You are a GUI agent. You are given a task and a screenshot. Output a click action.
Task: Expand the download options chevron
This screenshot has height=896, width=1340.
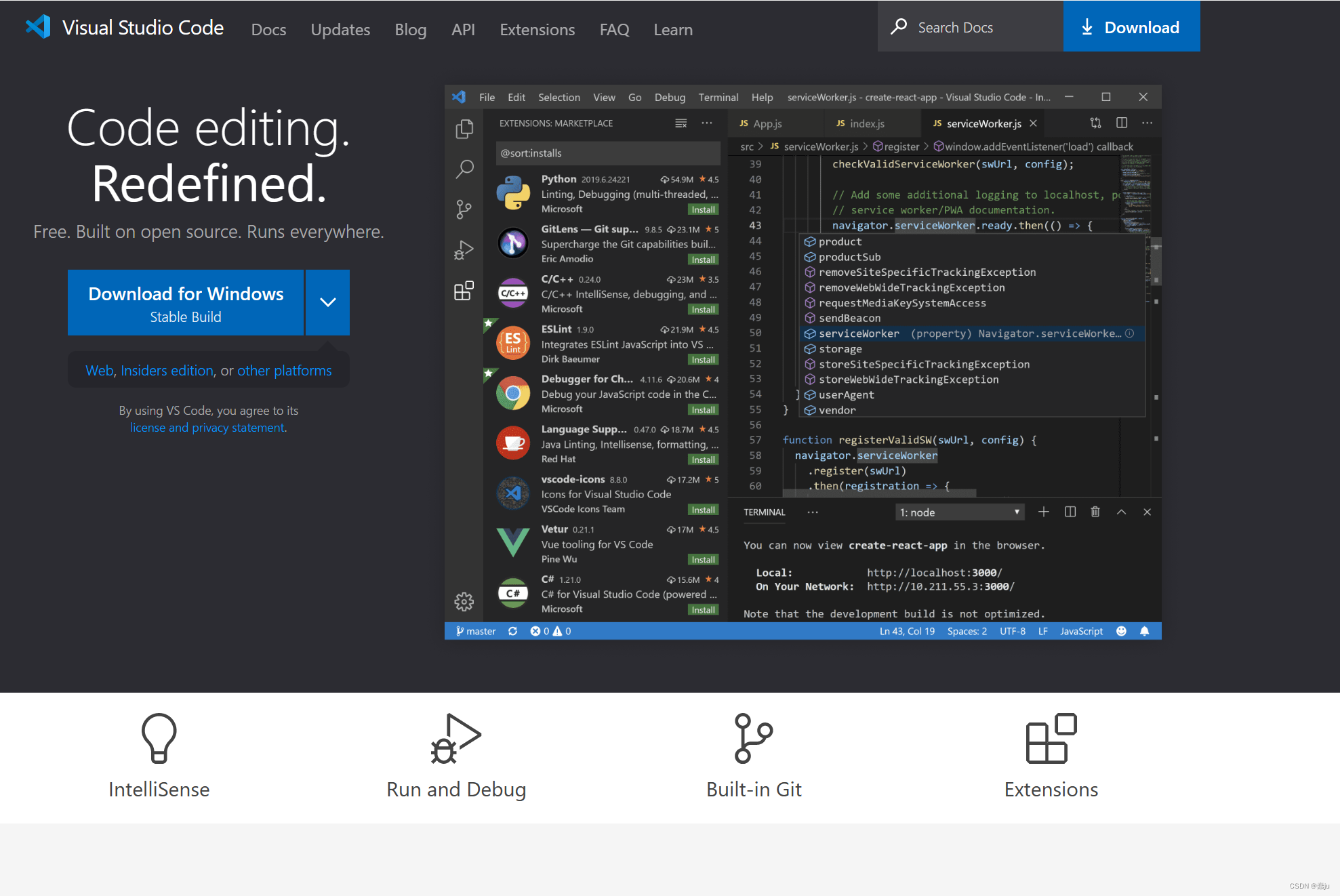tap(328, 302)
